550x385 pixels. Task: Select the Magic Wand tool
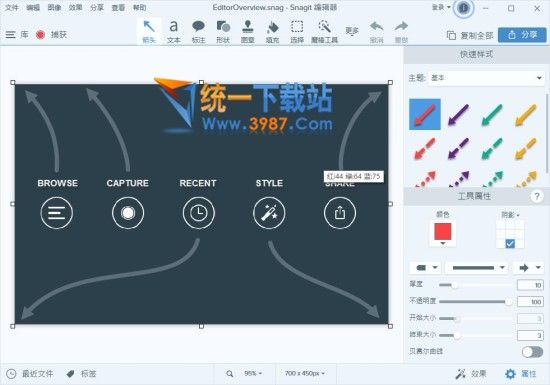[324, 31]
